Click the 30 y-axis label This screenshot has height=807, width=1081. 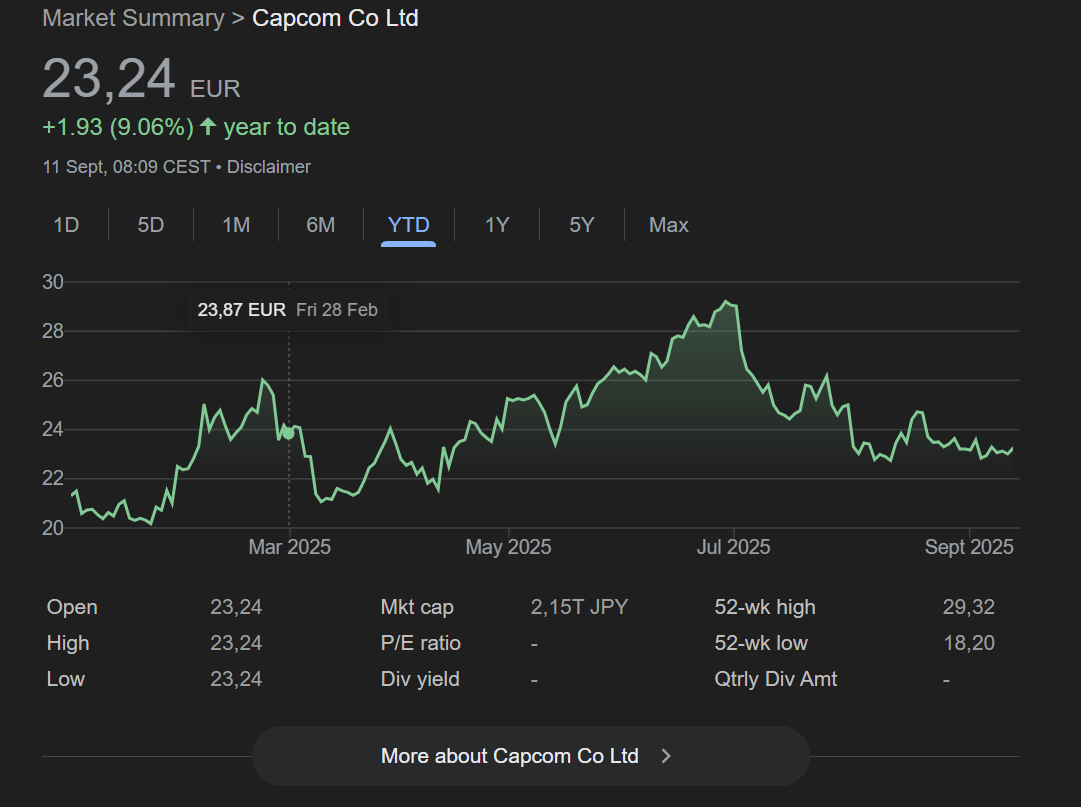[52, 282]
